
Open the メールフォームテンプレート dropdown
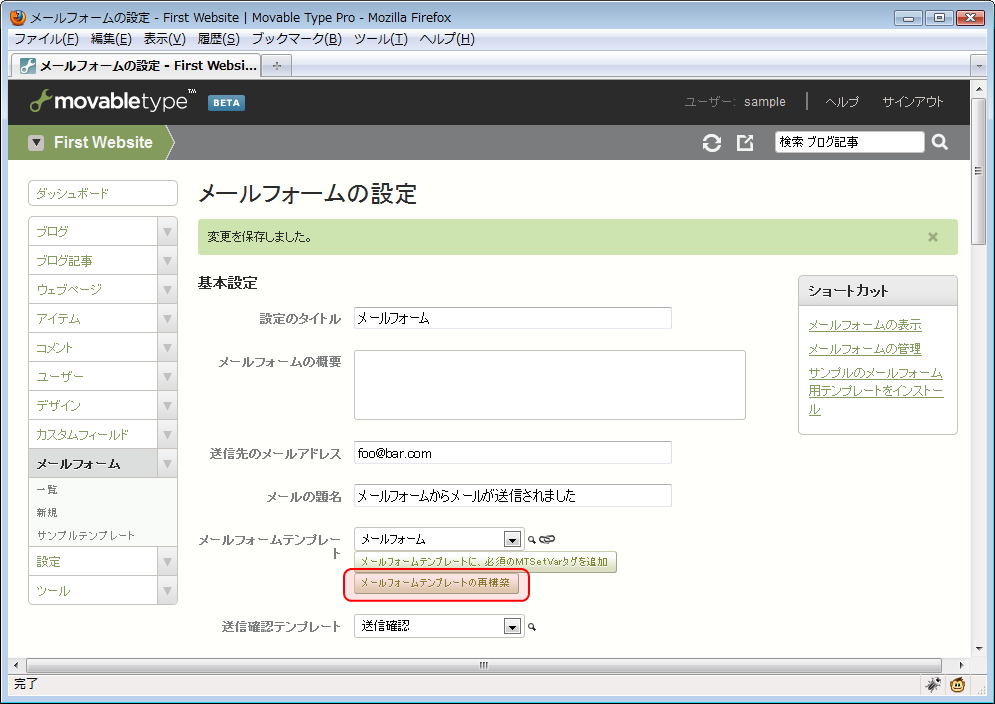point(512,539)
